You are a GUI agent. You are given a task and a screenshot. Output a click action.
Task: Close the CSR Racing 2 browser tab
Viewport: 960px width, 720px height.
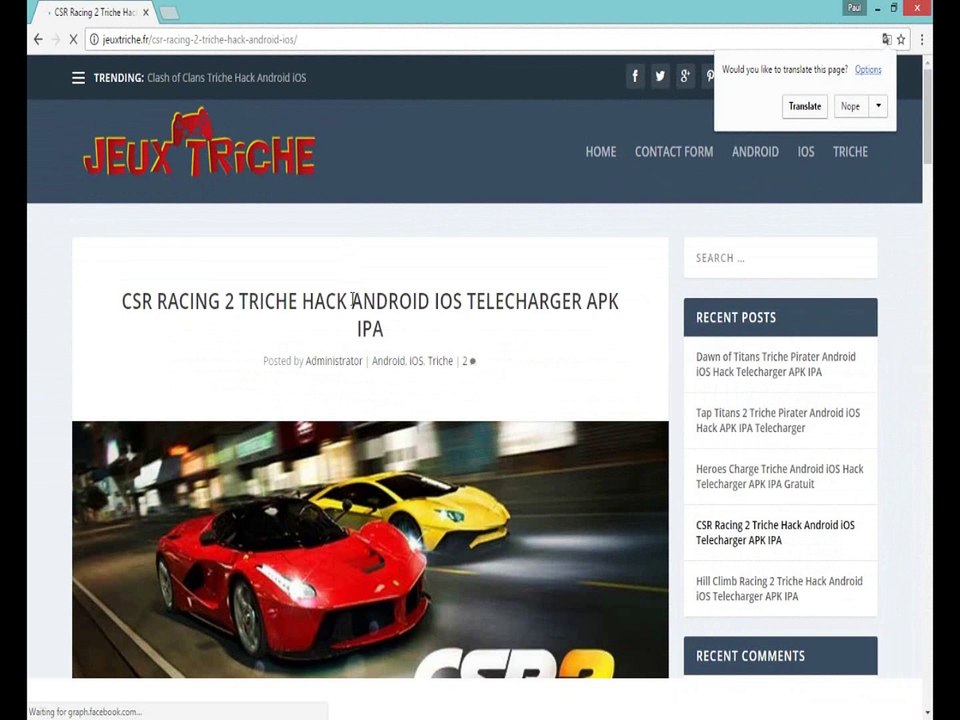pos(146,12)
